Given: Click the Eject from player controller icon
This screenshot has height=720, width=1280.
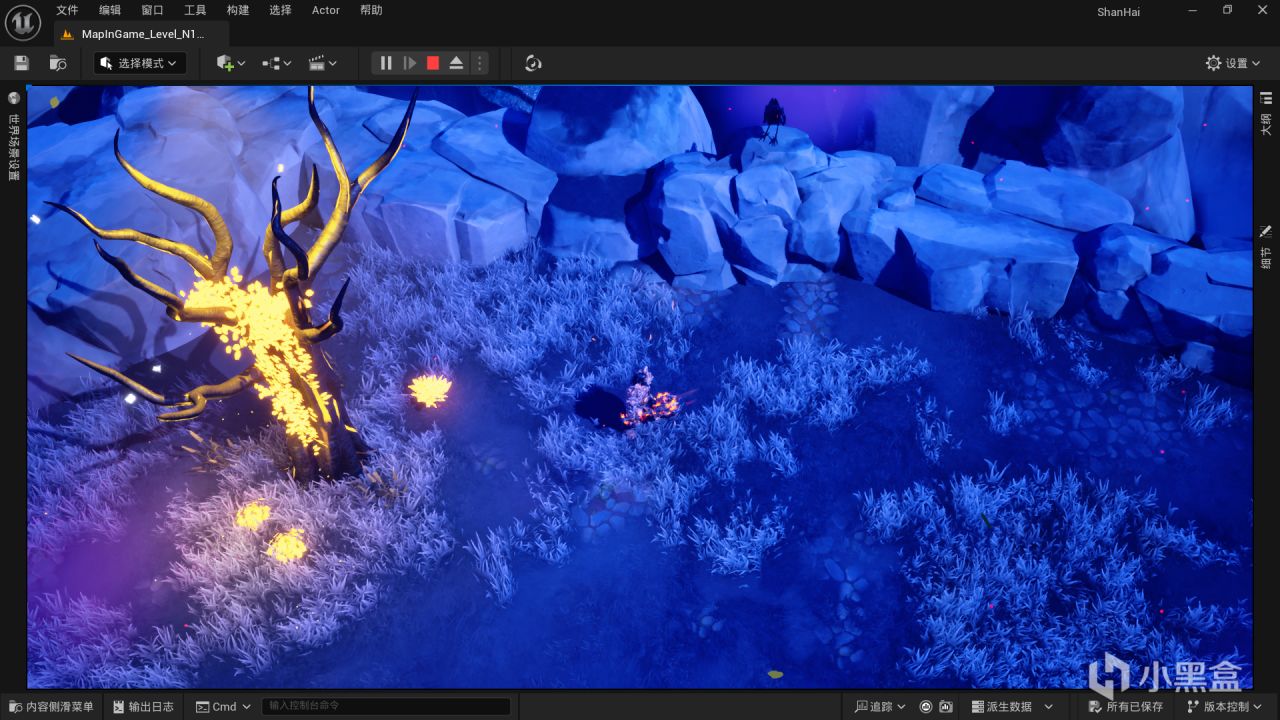Looking at the screenshot, I should point(456,63).
